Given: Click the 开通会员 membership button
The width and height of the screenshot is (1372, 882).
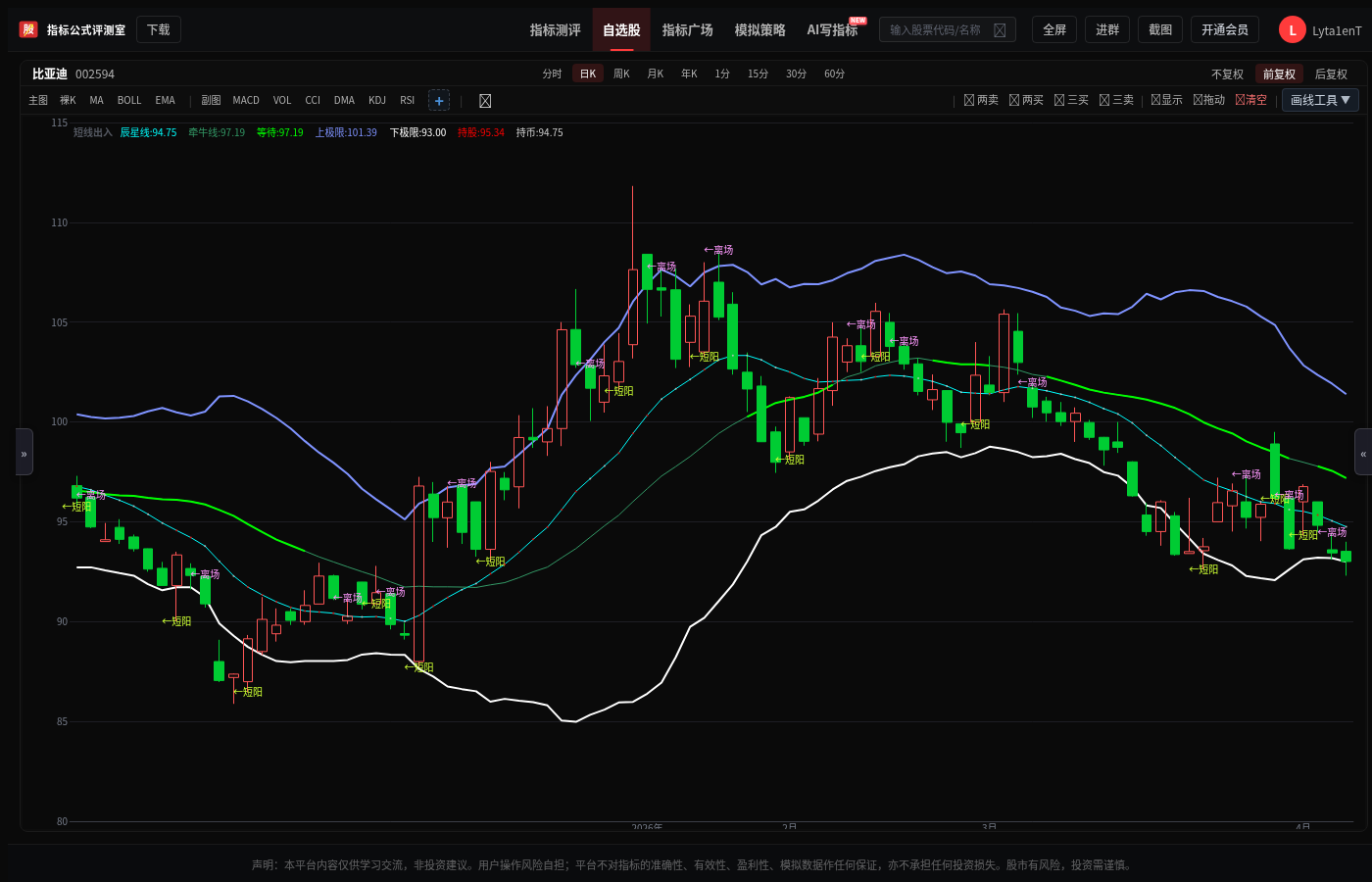Looking at the screenshot, I should click(1225, 29).
